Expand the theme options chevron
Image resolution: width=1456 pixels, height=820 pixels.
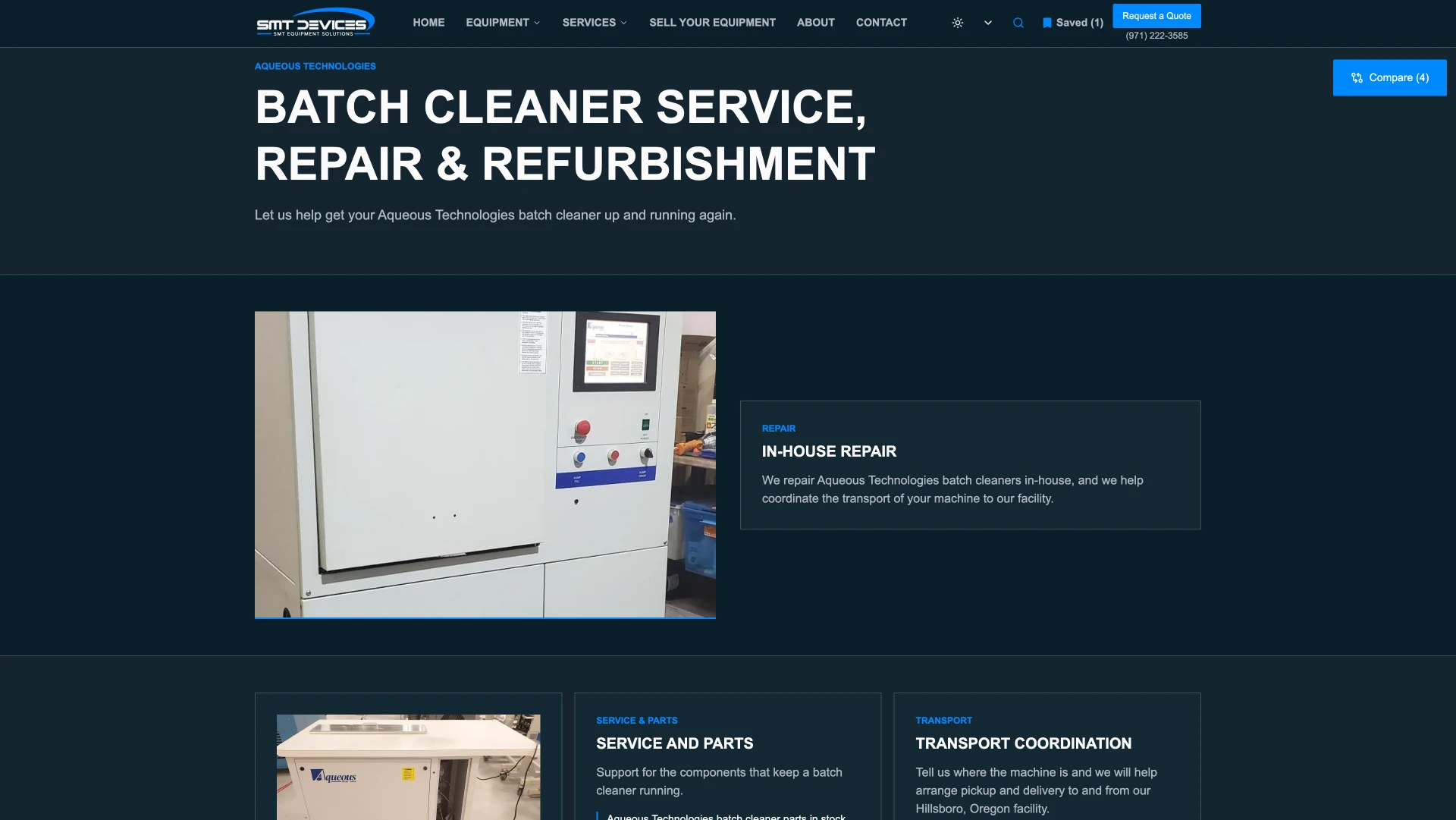(988, 23)
